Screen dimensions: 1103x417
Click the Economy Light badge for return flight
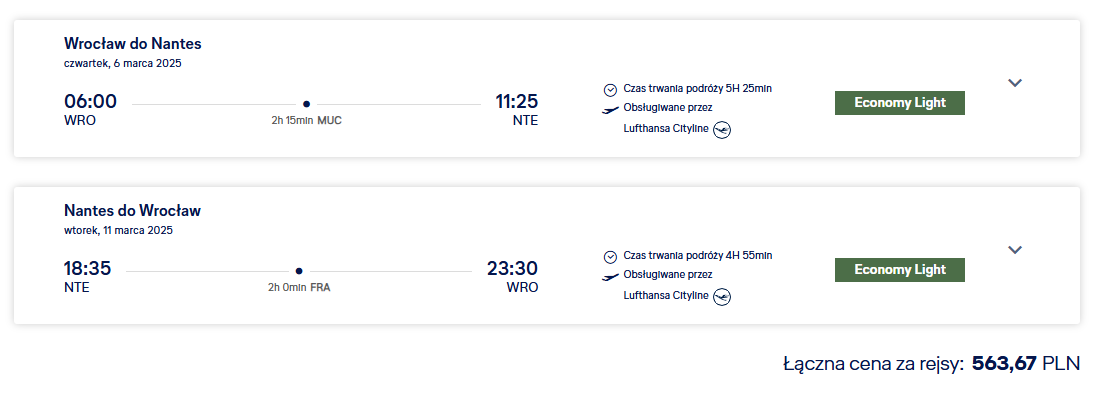point(900,270)
